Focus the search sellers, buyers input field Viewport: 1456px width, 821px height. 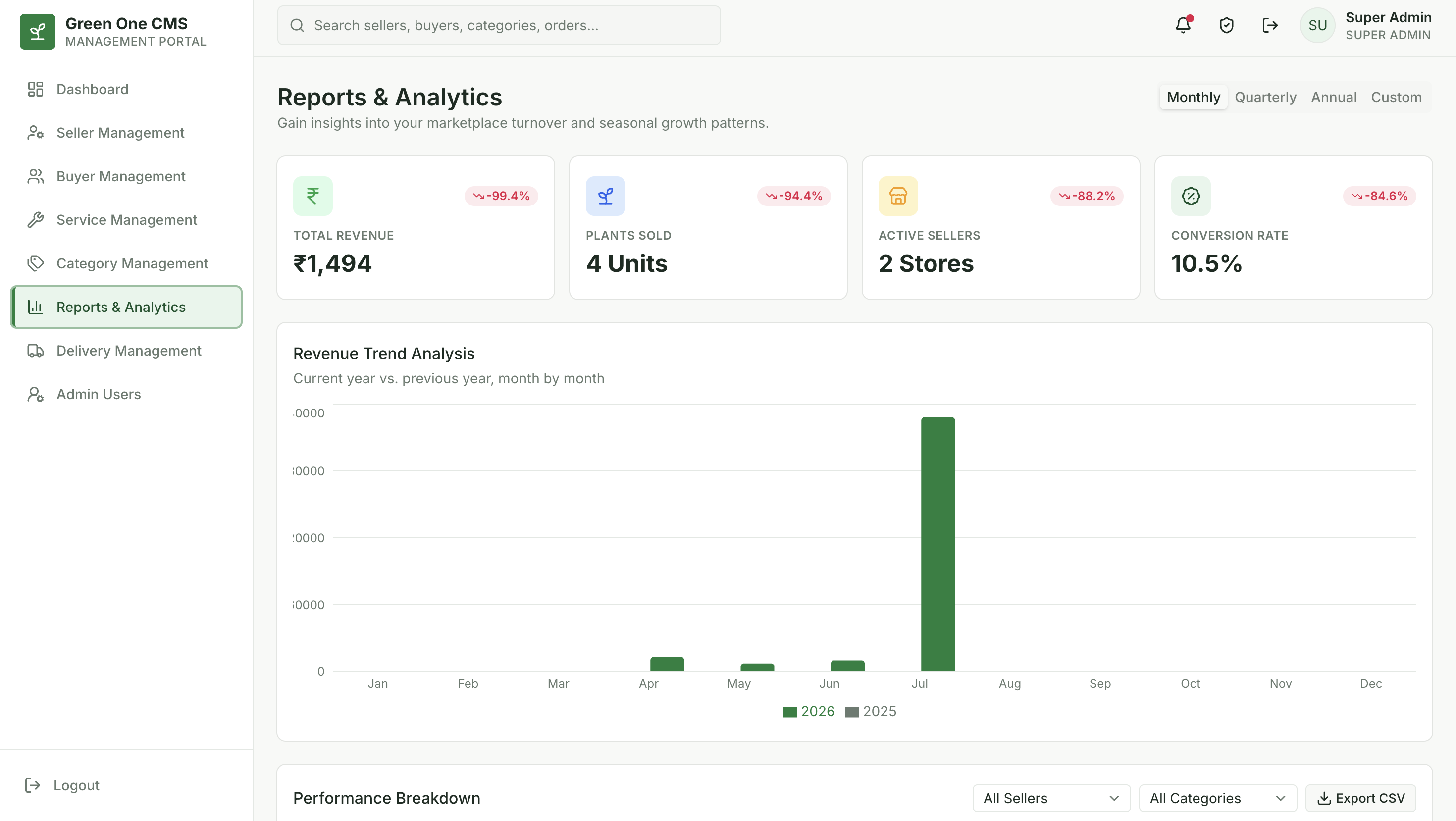pyautogui.click(x=499, y=25)
